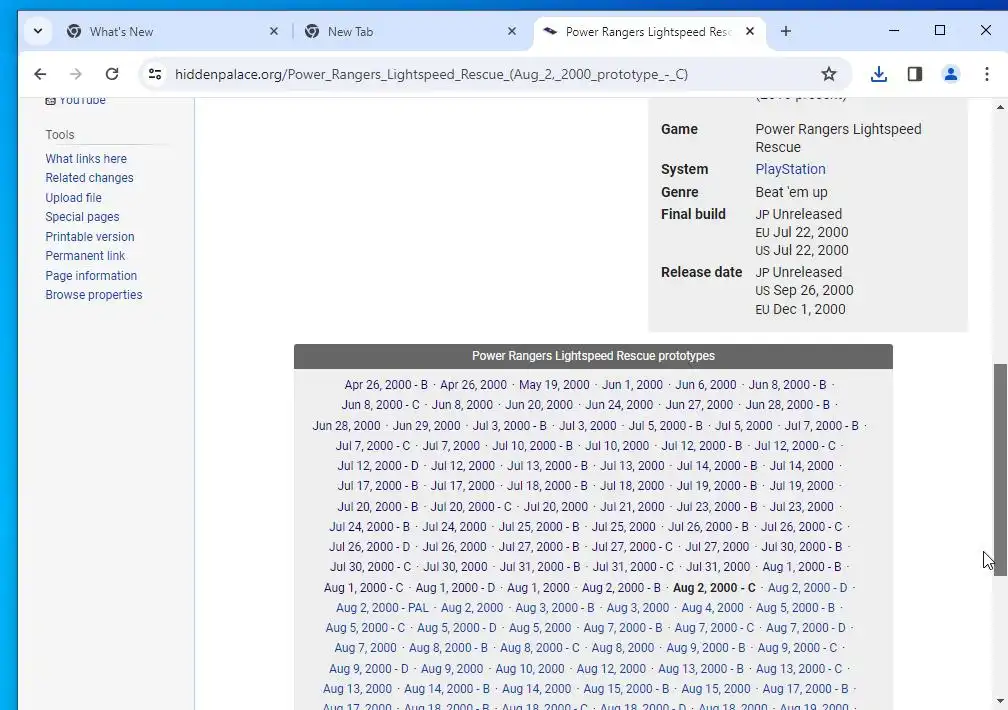Open Related changes in Tools
The width and height of the screenshot is (1008, 710).
(x=89, y=178)
